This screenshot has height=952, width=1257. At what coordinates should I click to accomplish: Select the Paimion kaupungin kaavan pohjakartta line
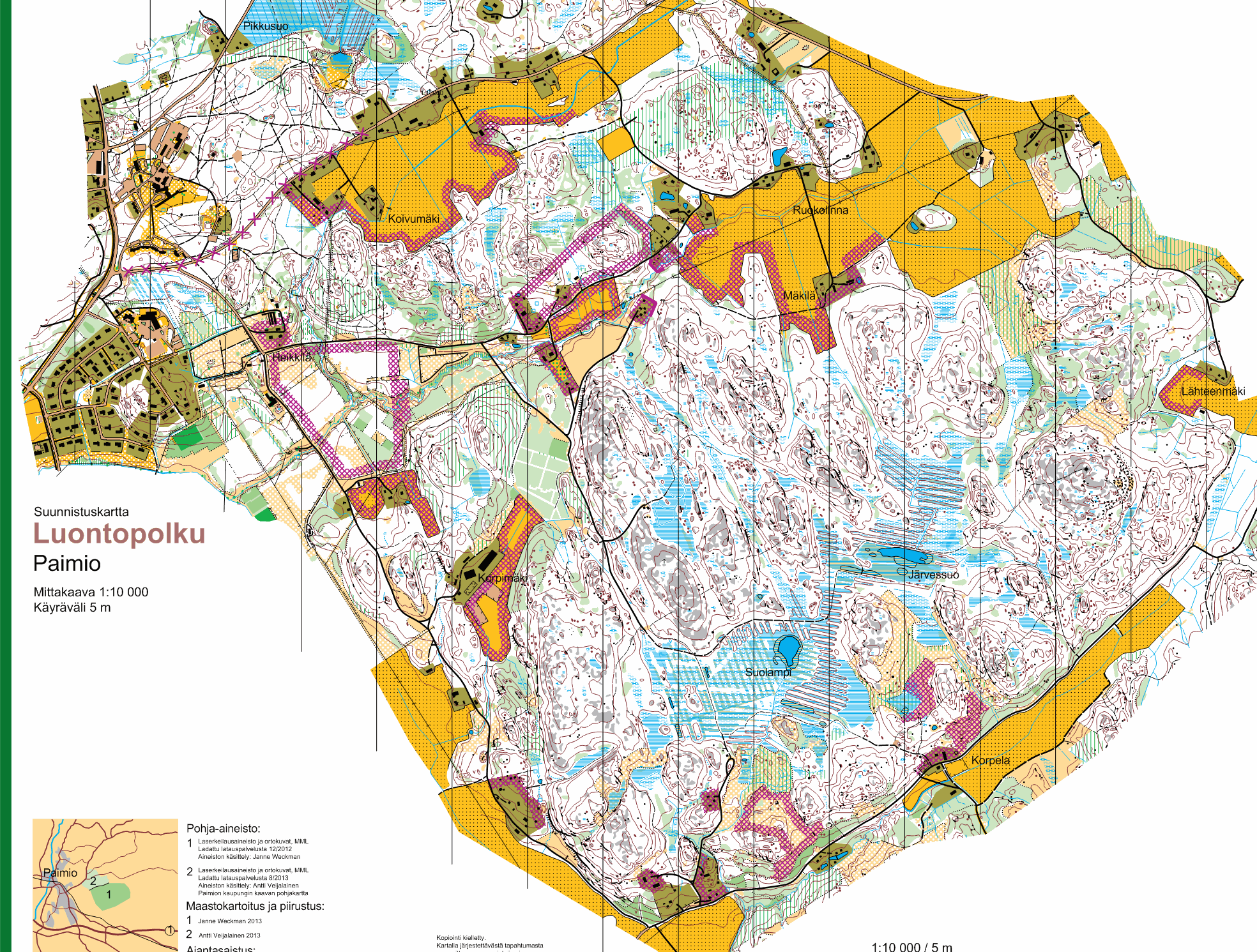[x=253, y=893]
